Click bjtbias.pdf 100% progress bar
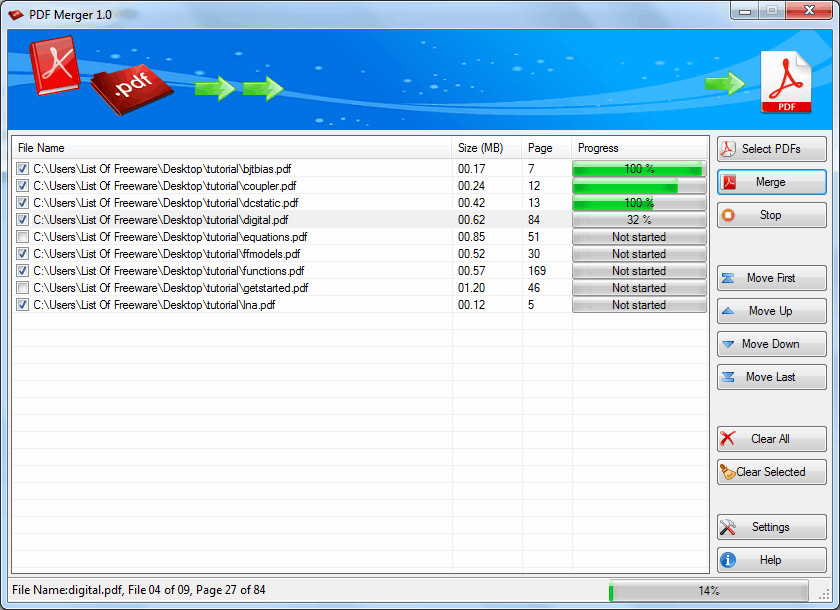Image resolution: width=840 pixels, height=610 pixels. coord(639,169)
